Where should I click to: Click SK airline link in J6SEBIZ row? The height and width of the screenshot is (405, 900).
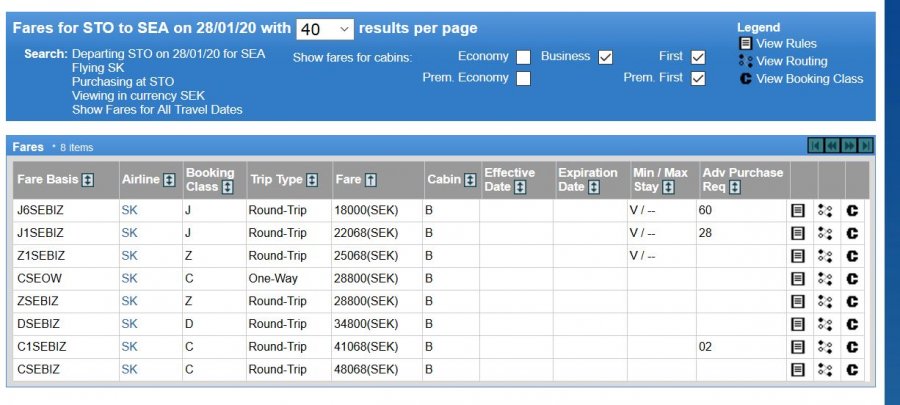pos(129,211)
